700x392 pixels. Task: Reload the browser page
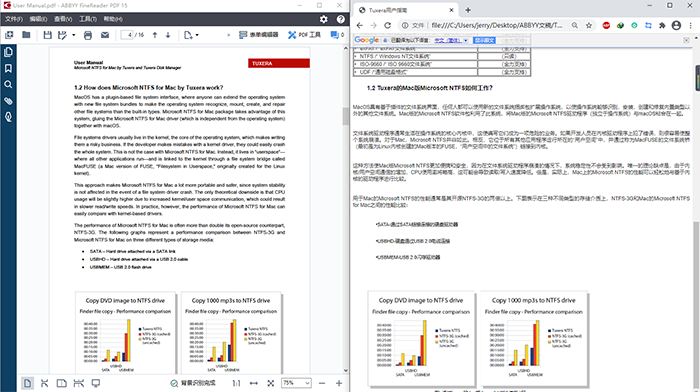pos(388,25)
